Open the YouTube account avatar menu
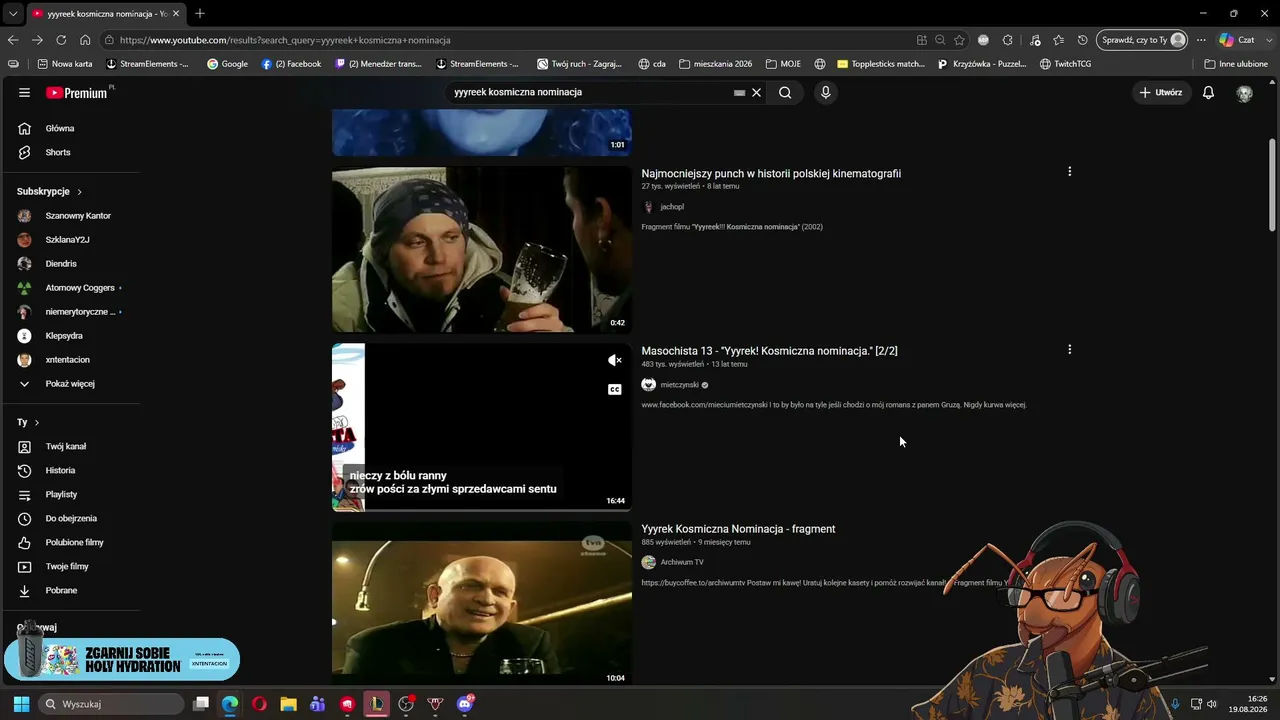The image size is (1280, 720). pyautogui.click(x=1244, y=93)
